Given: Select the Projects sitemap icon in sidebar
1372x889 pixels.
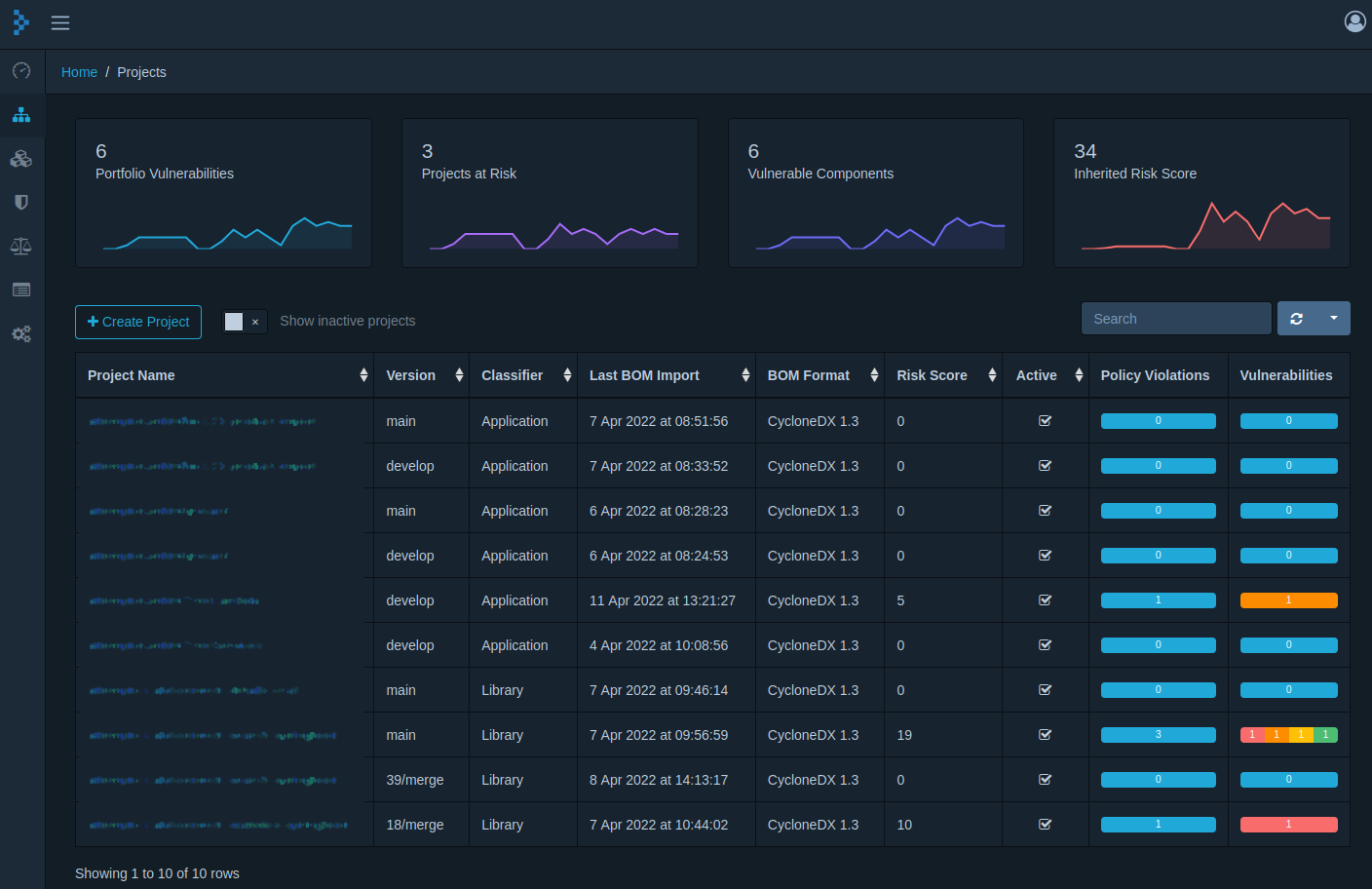Looking at the screenshot, I should coord(21,115).
